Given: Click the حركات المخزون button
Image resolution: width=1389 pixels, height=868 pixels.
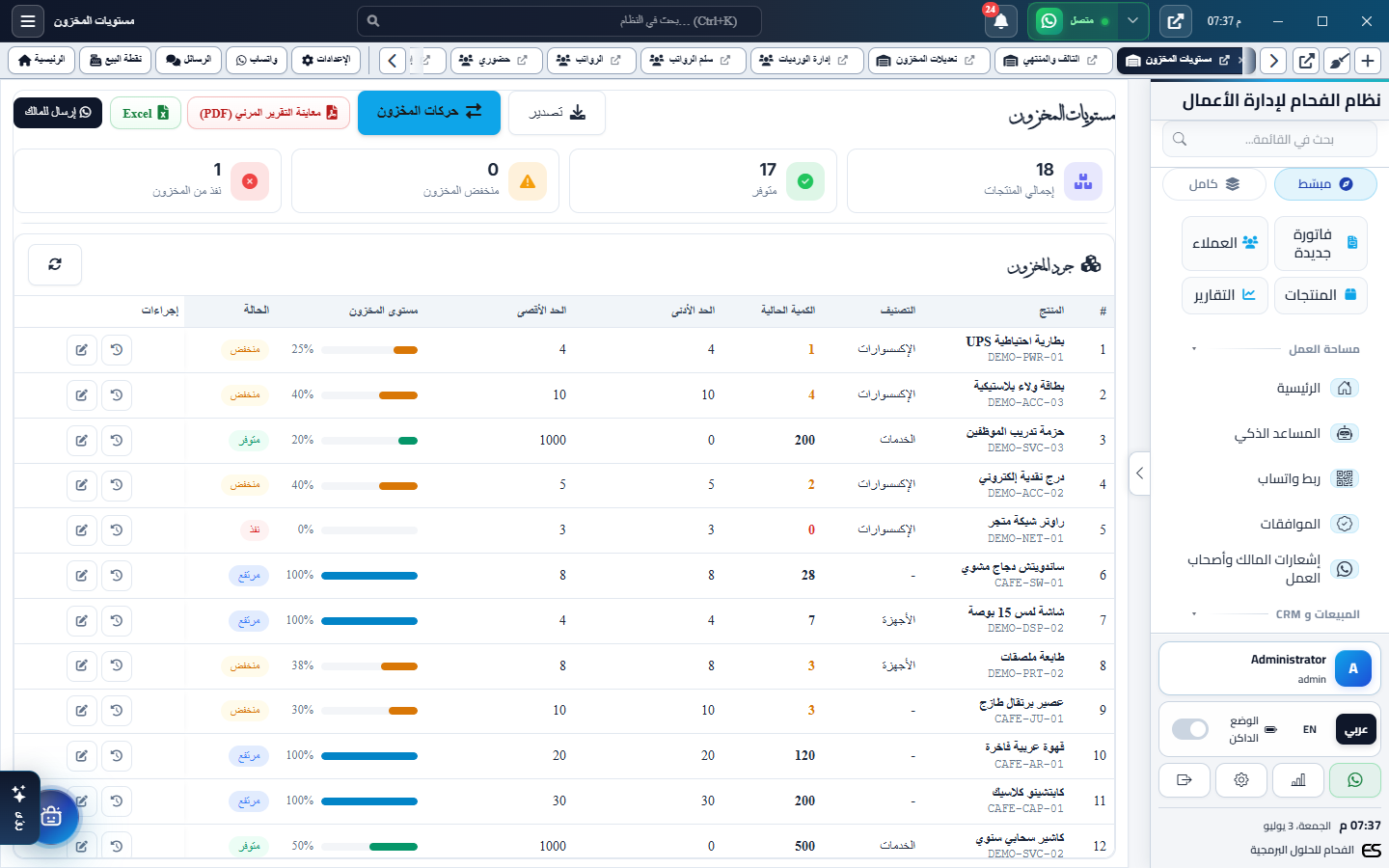Looking at the screenshot, I should pos(429,113).
